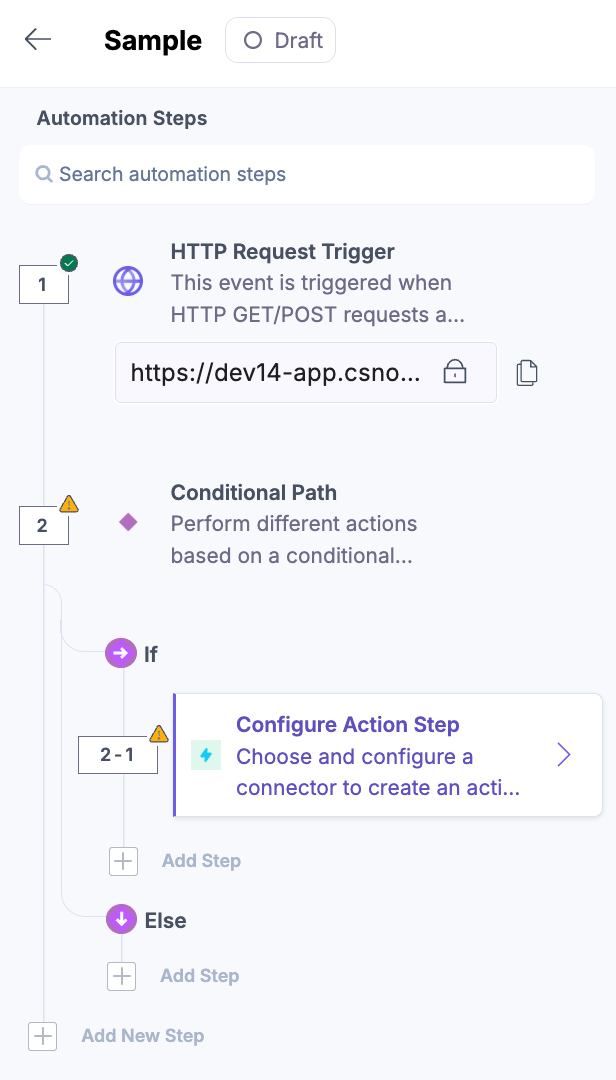616x1080 pixels.
Task: Click the warning icon on step 2-1
Action: pyautogui.click(x=159, y=734)
